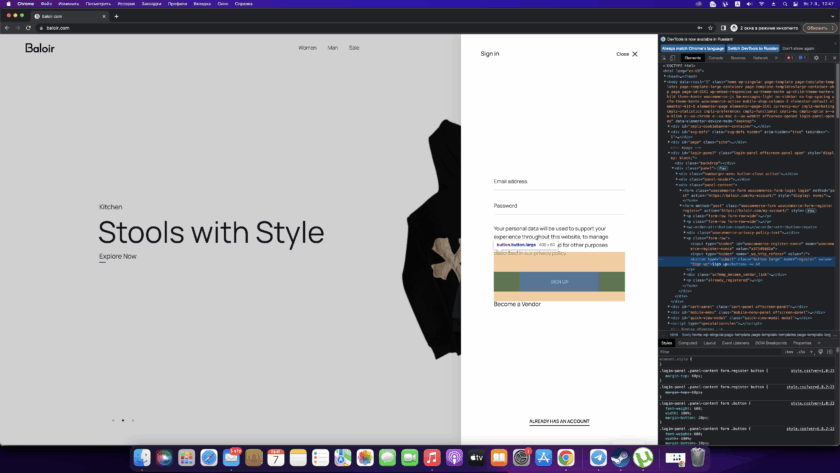Image resolution: width=840 pixels, height=473 pixels.
Task: Click the SIGN UP button
Action: [x=559, y=282]
